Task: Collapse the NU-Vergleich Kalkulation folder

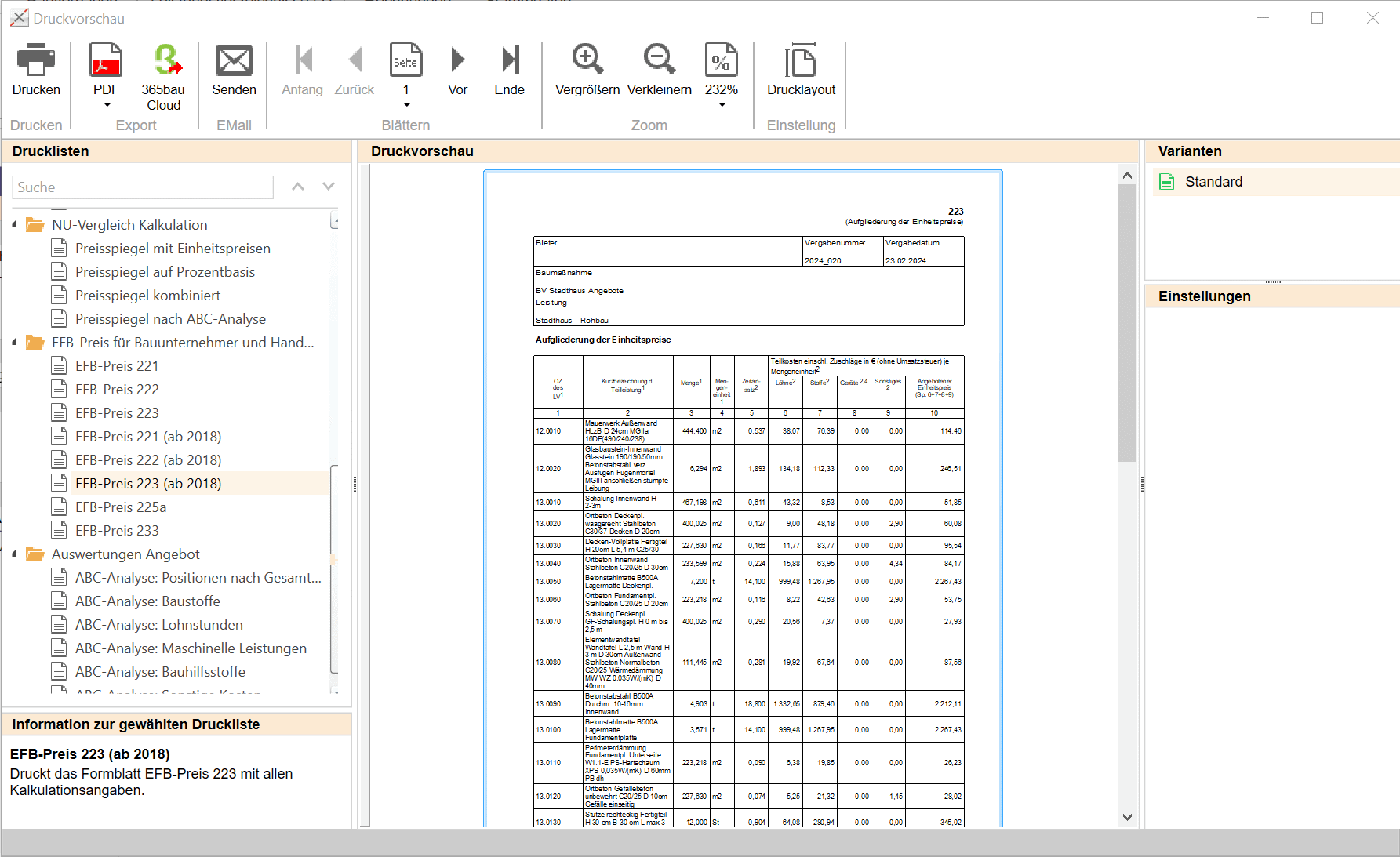Action: tap(14, 225)
